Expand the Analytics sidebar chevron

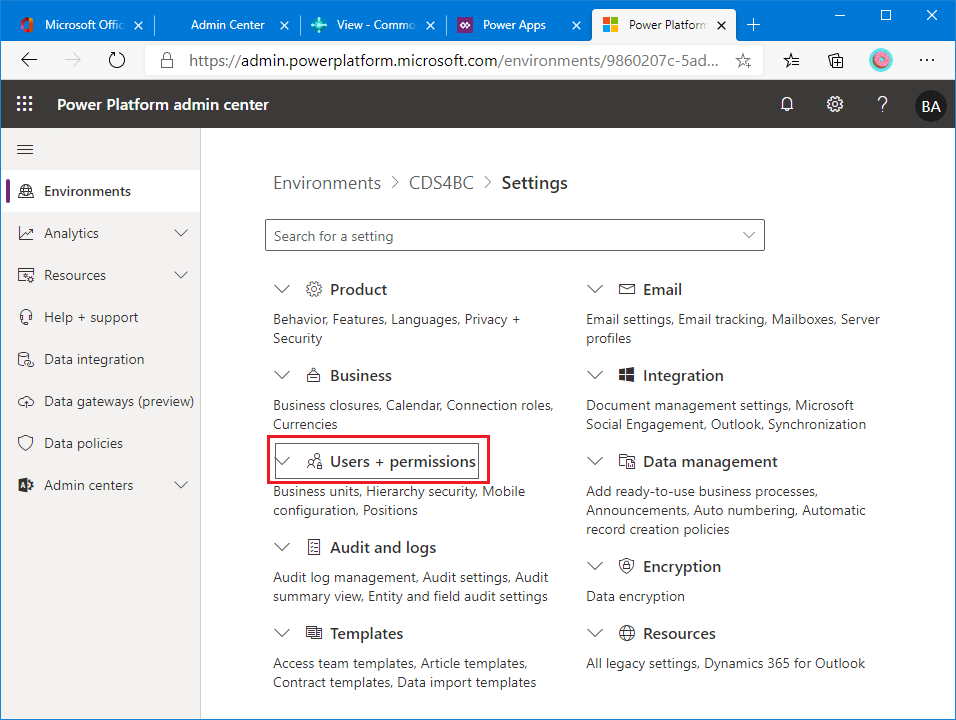tap(180, 233)
